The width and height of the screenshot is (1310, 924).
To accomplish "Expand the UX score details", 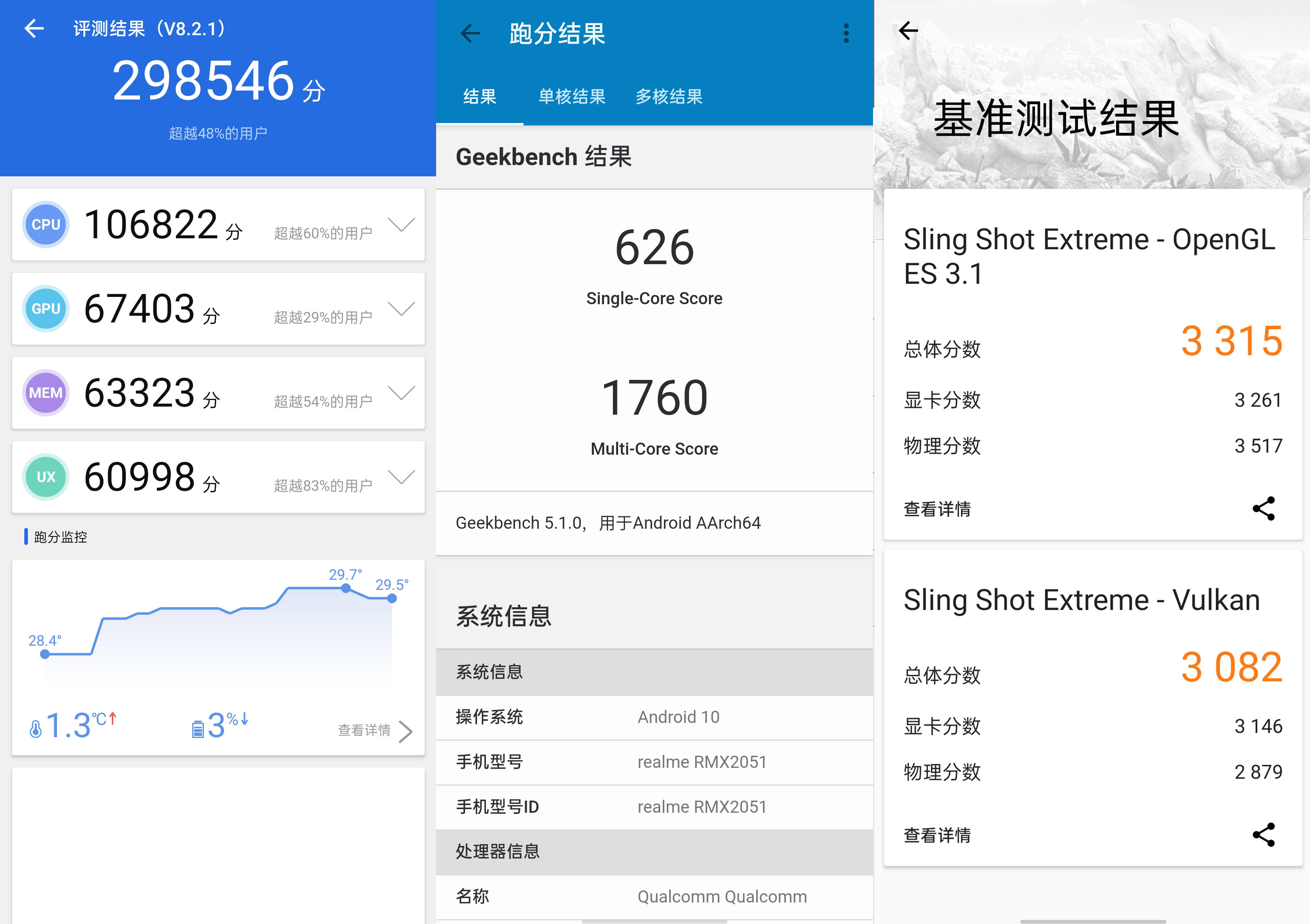I will [x=401, y=477].
